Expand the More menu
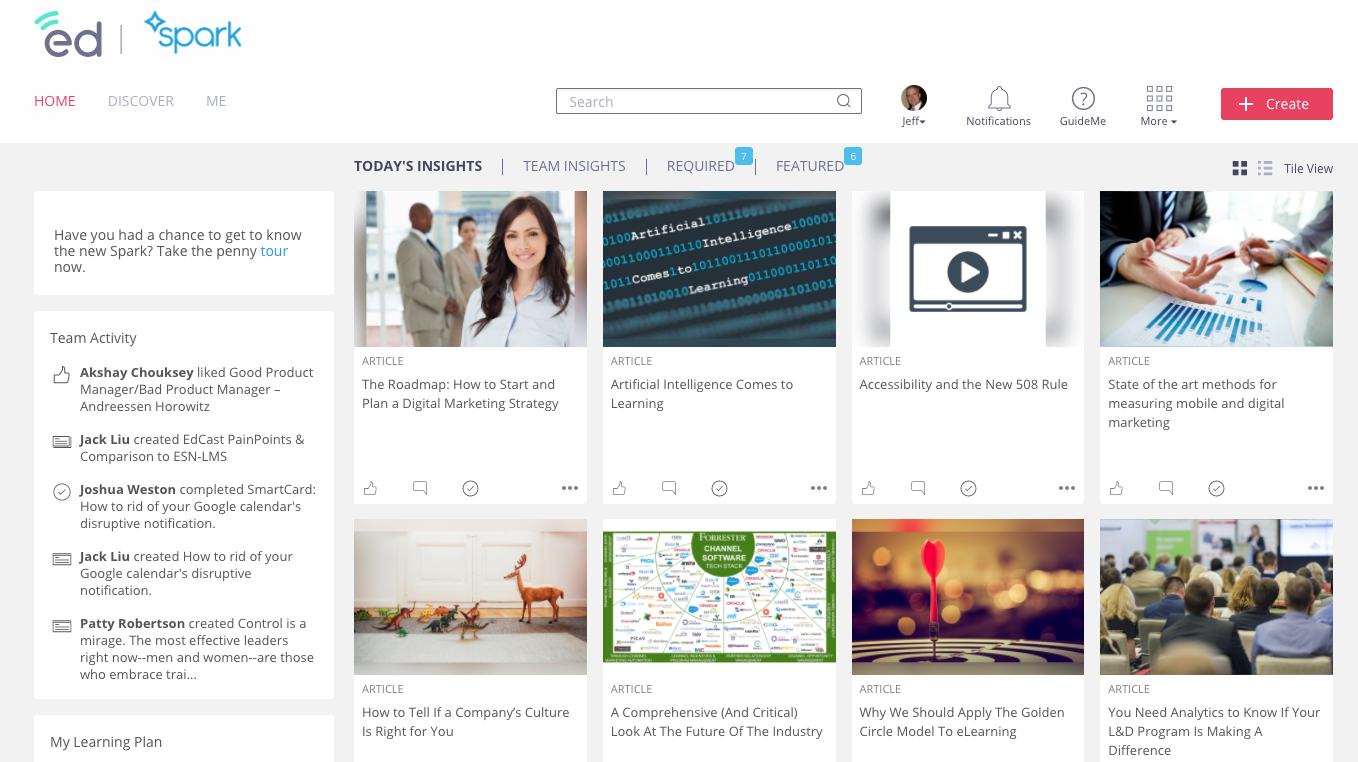 tap(1157, 105)
